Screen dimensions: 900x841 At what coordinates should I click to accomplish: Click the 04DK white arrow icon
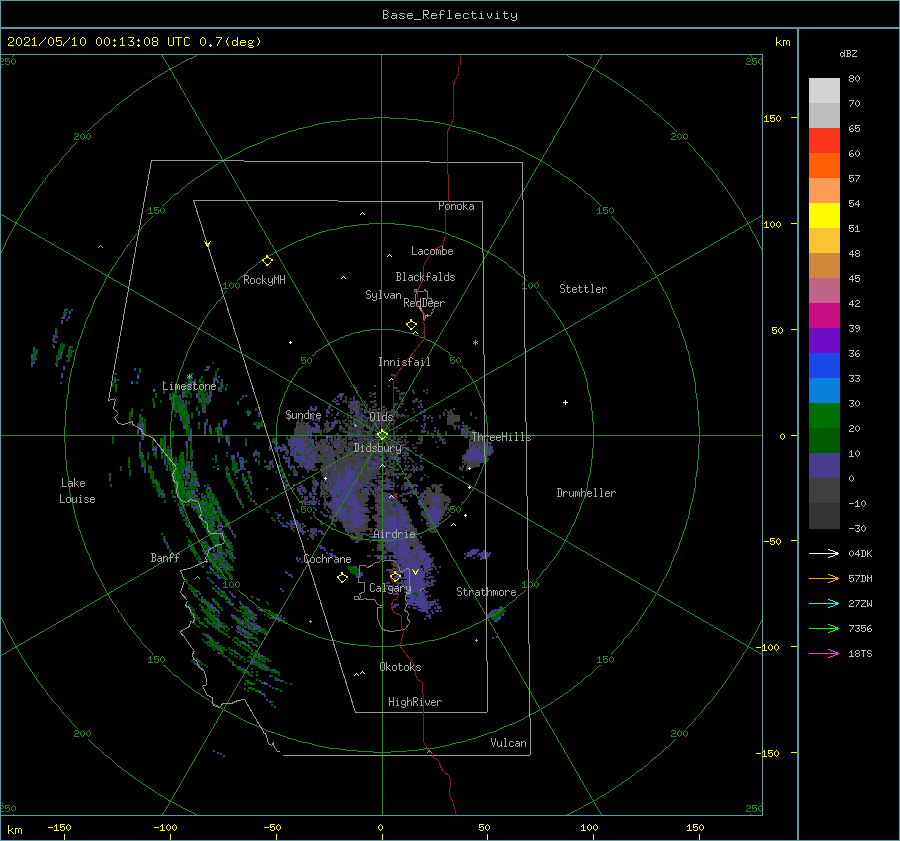point(824,553)
